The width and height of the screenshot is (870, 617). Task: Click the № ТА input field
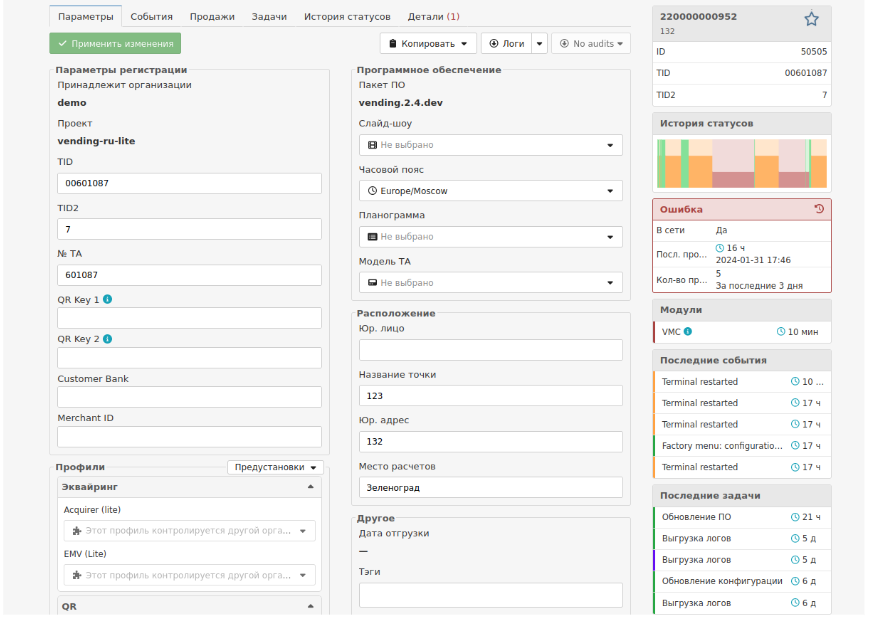(189, 275)
